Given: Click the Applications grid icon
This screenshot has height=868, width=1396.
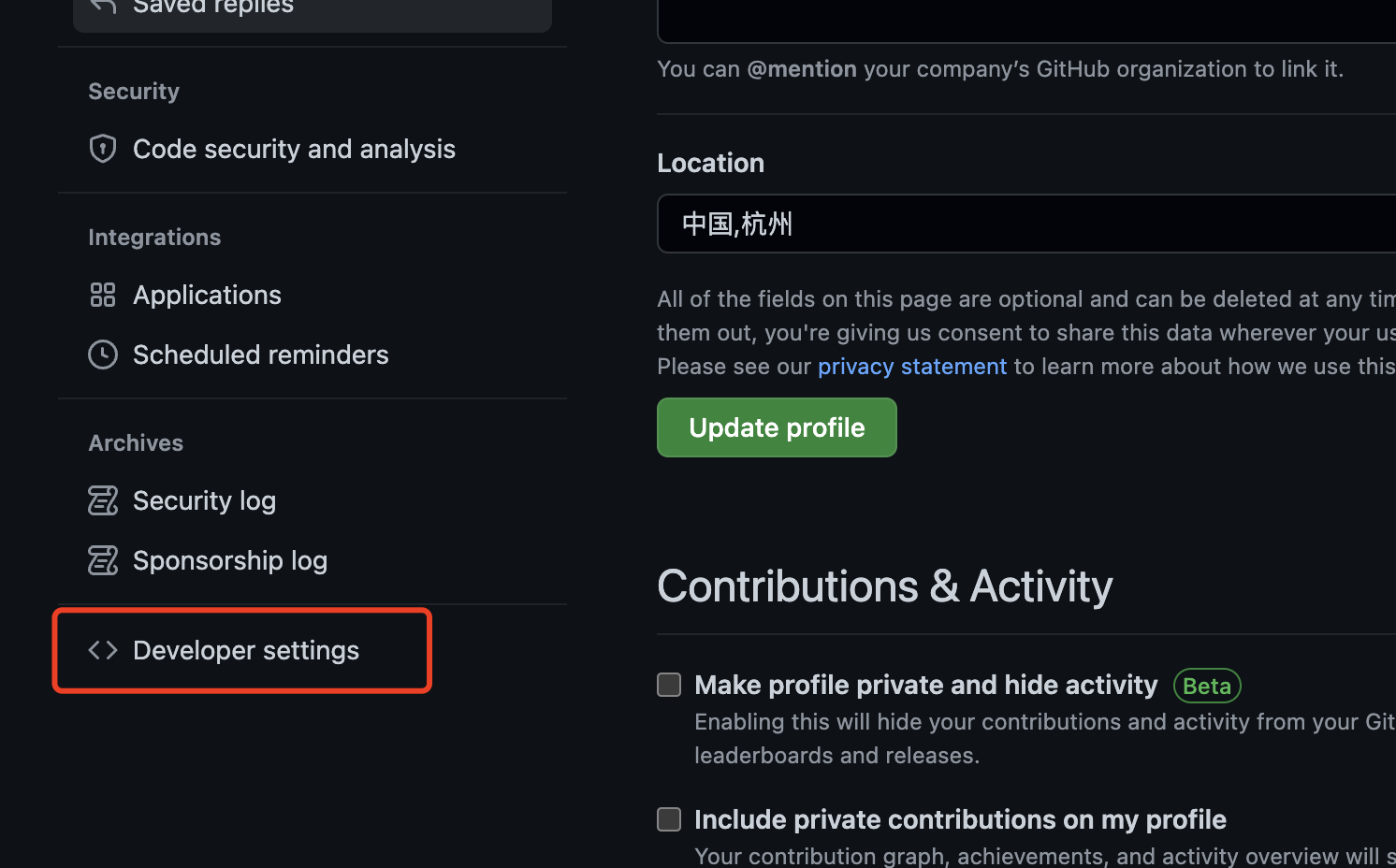Looking at the screenshot, I should 103,295.
